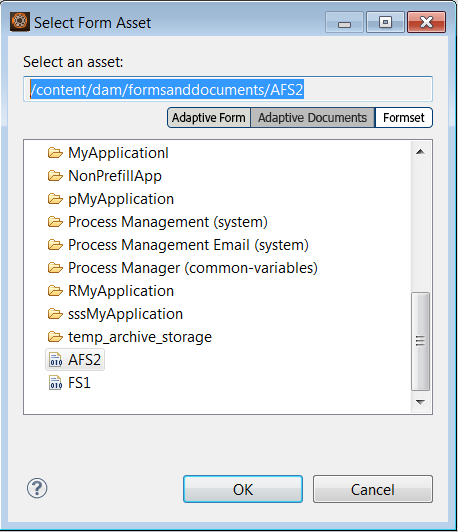This screenshot has height=532, width=458.
Task: Click the pMyApplication folder icon
Action: coord(55,199)
